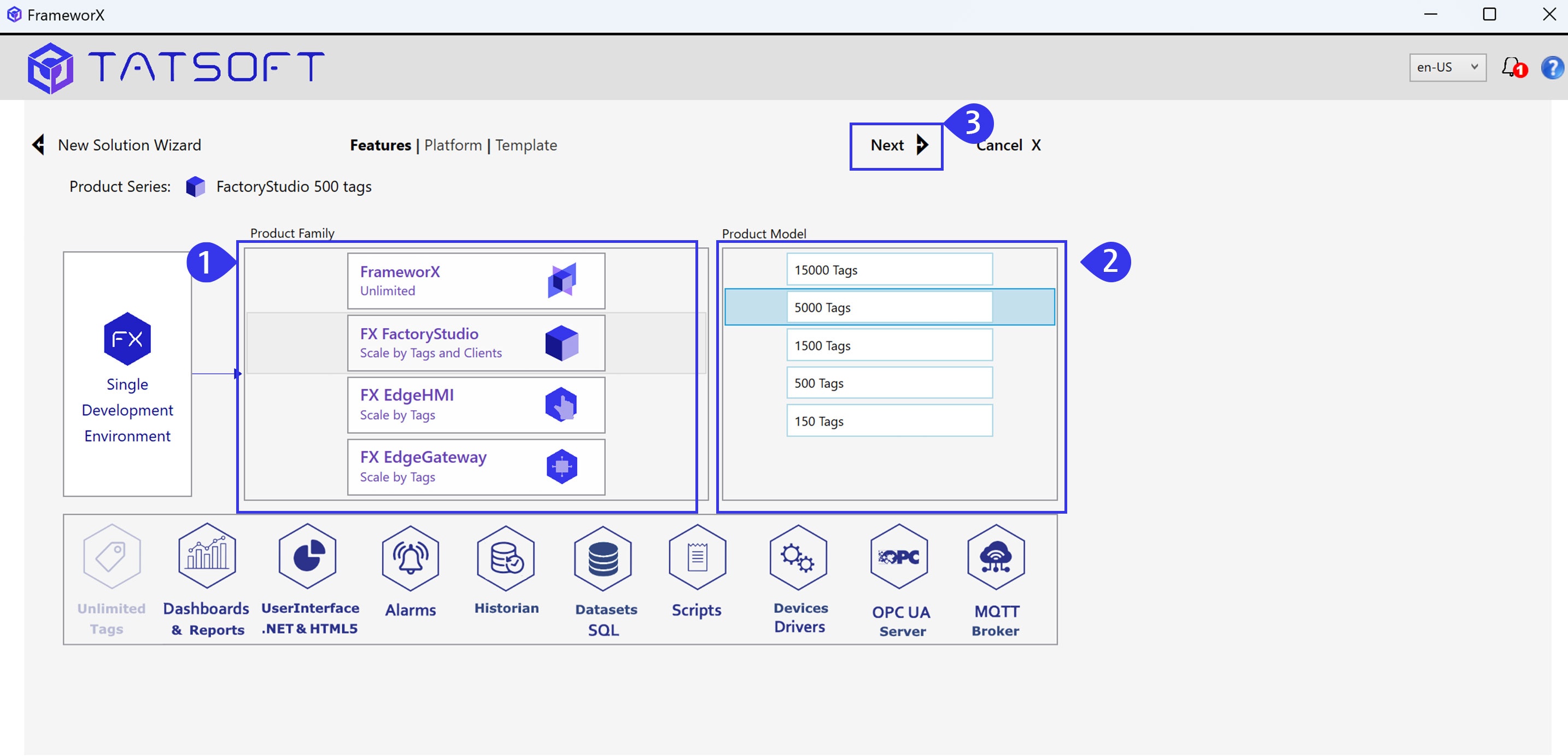Choose the FX EdgeHMI product family
The width and height of the screenshot is (1568, 756).
click(x=476, y=405)
